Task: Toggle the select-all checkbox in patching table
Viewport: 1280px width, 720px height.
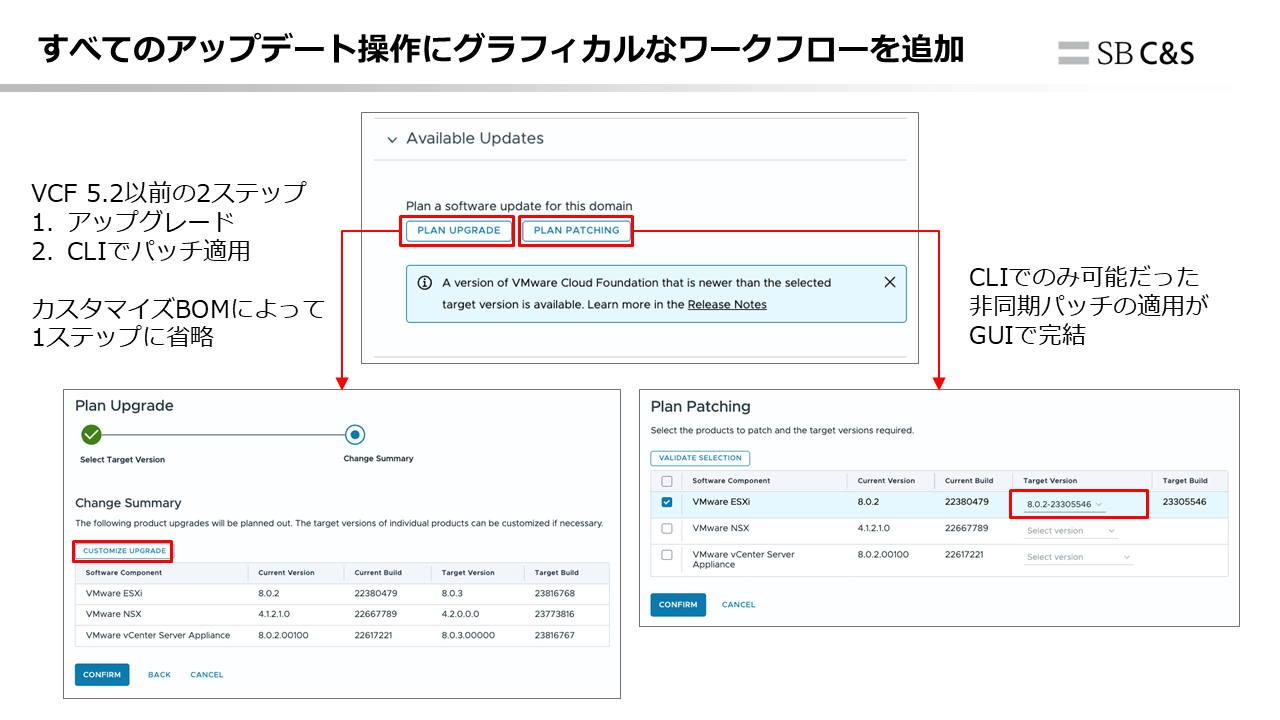Action: (x=667, y=481)
